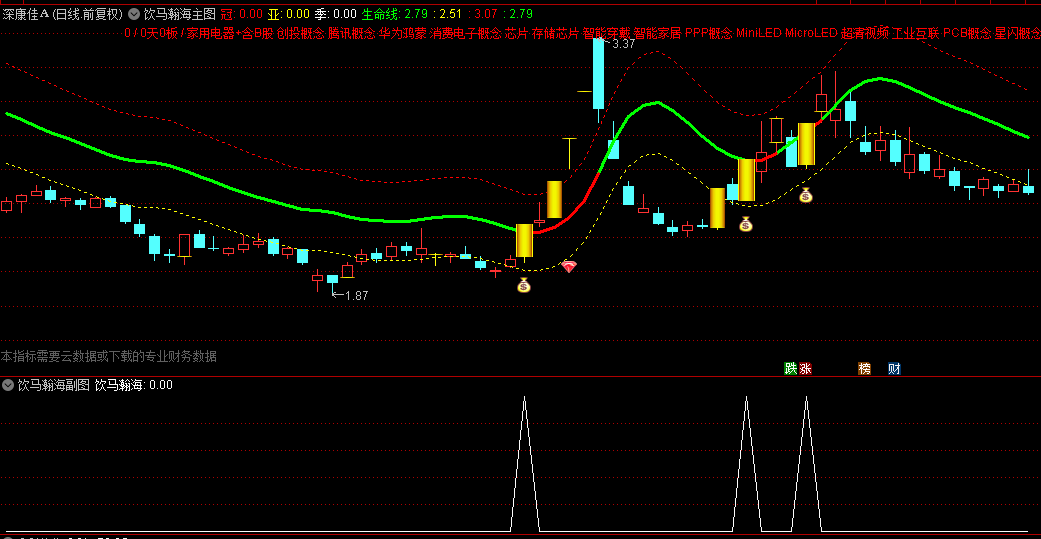Open the 消费电子概念 concept tag
Screen dimensions: 1041x539
[465, 33]
